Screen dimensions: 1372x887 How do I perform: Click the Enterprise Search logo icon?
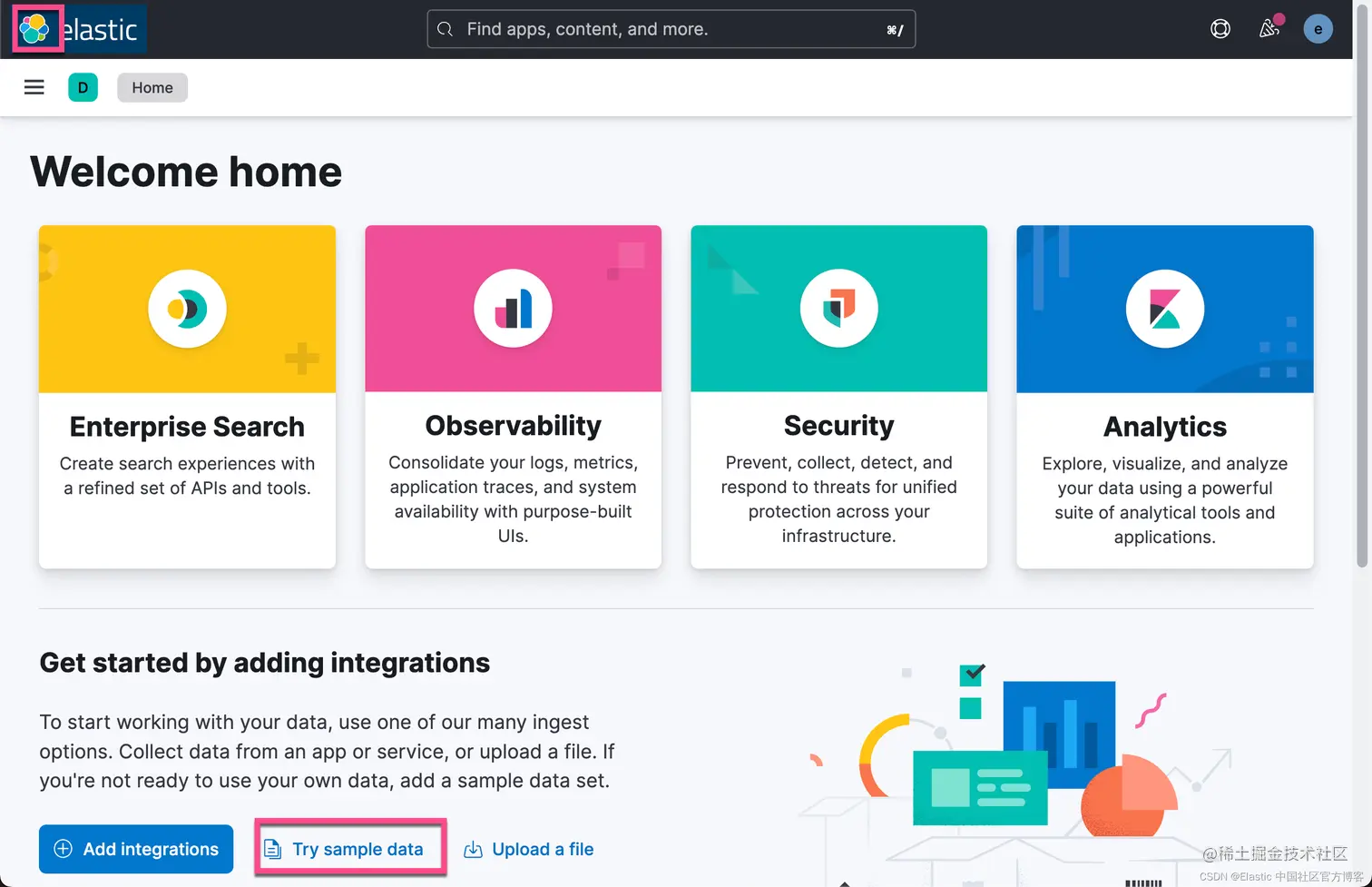pyautogui.click(x=187, y=309)
